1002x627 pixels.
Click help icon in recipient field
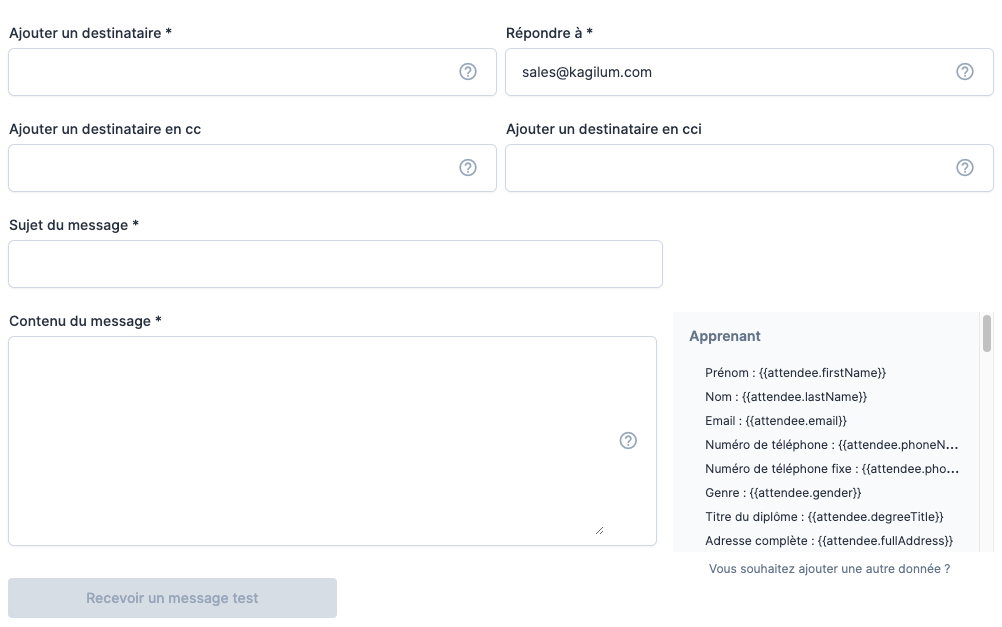click(x=468, y=72)
